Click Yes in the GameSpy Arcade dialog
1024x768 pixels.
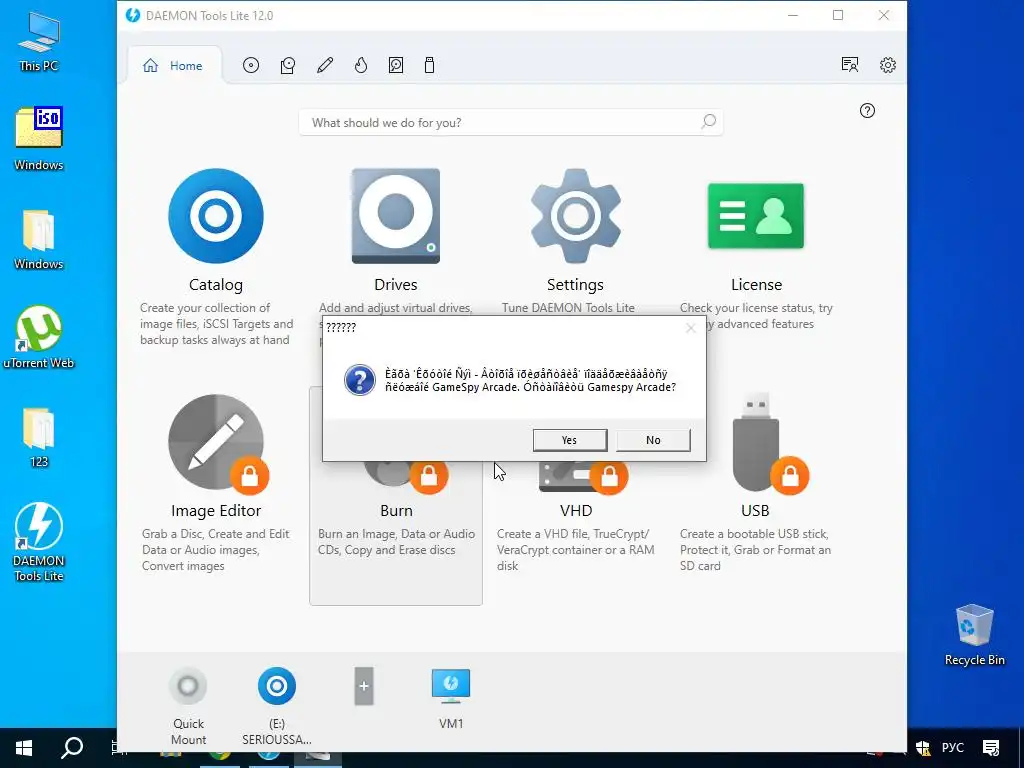click(x=569, y=440)
